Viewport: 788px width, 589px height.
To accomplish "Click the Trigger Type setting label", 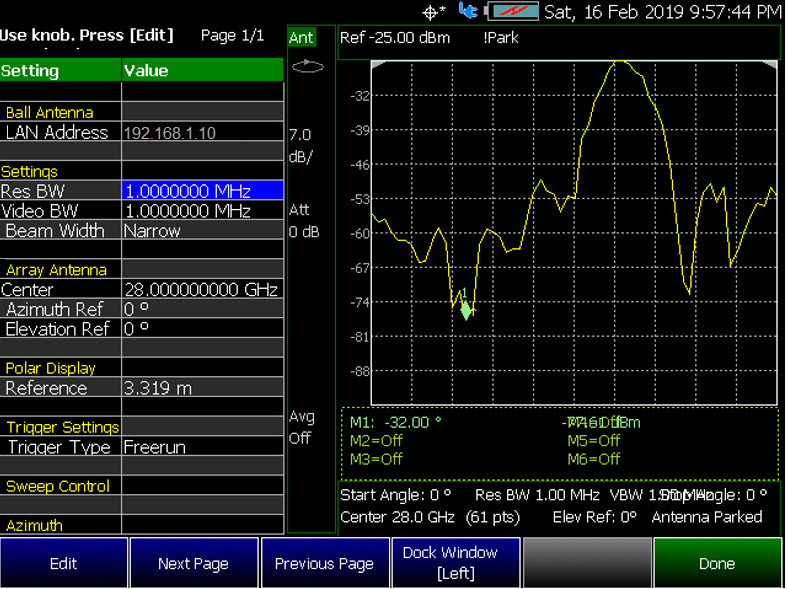I will [x=59, y=447].
